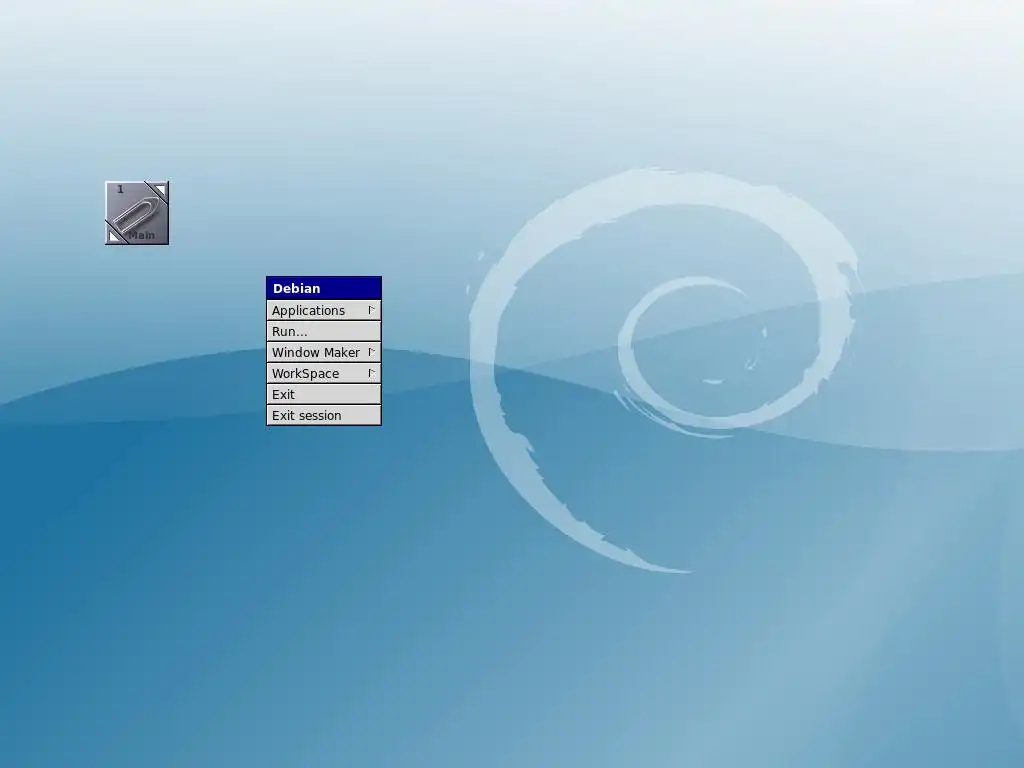Screen dimensions: 1024x768
Task: Select Exit session in the menu
Action: [x=324, y=415]
